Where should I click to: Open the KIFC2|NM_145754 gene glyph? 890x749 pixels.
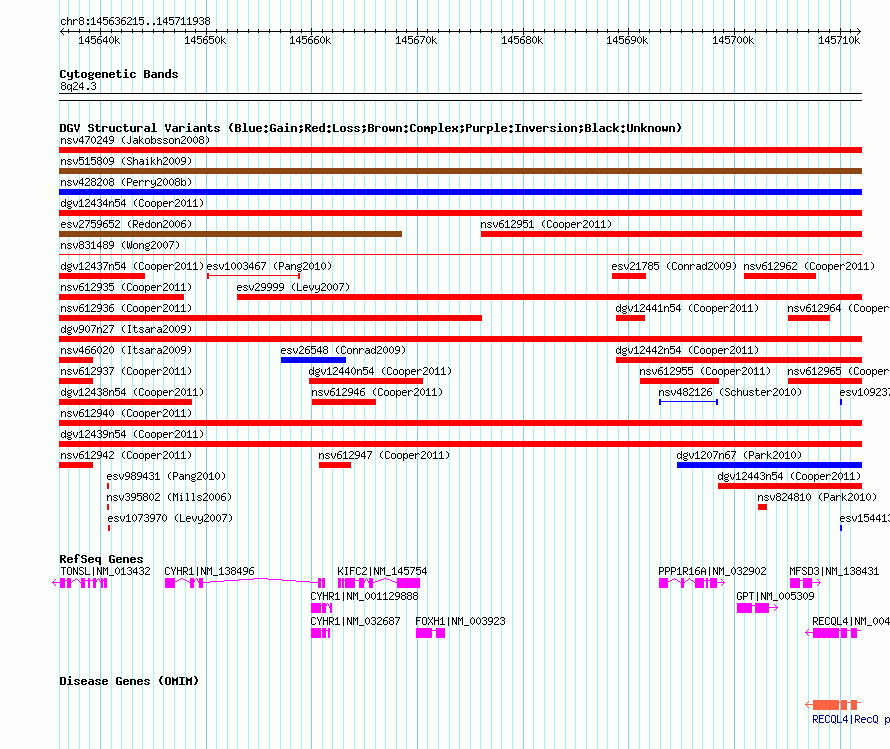(379, 583)
